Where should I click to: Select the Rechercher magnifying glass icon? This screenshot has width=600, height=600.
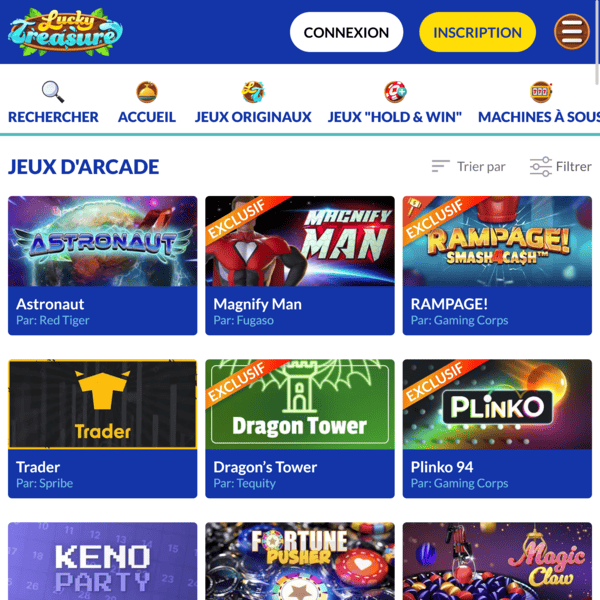[53, 92]
